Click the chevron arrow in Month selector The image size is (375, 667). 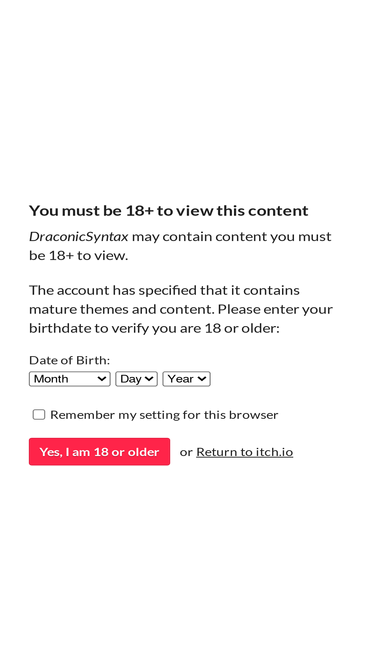[x=101, y=379]
